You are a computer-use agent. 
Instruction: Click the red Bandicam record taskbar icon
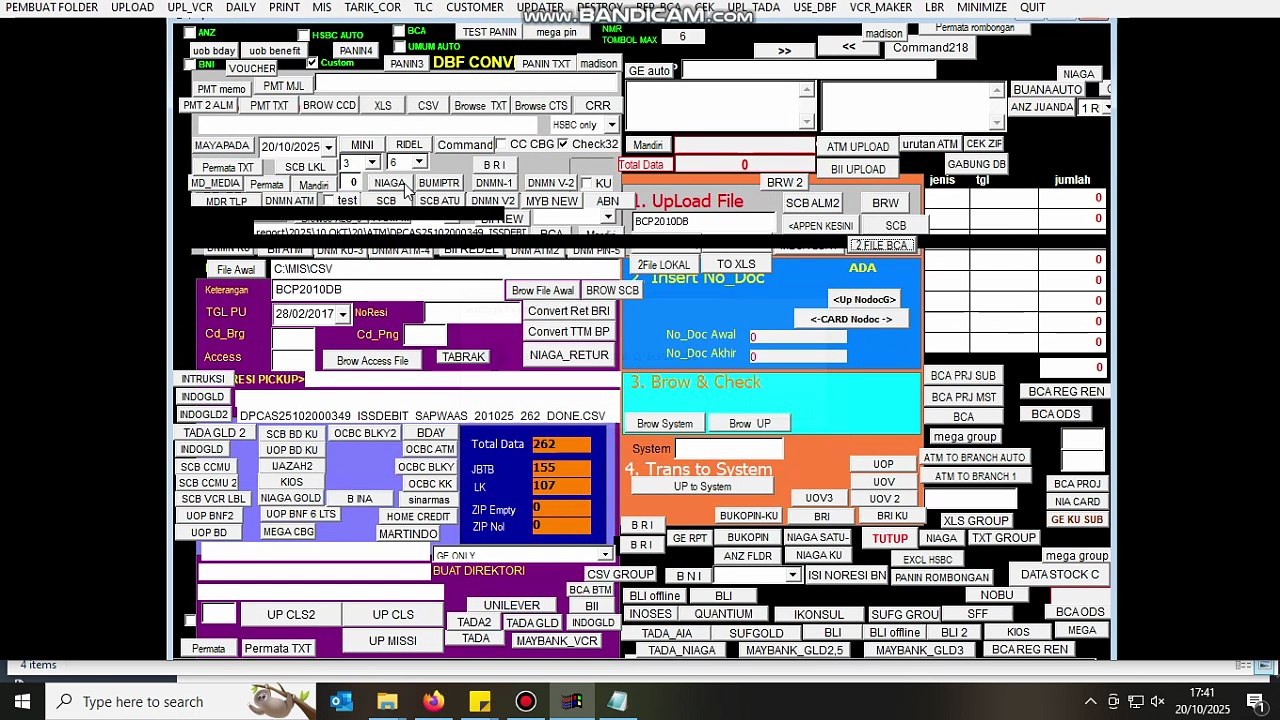point(525,701)
